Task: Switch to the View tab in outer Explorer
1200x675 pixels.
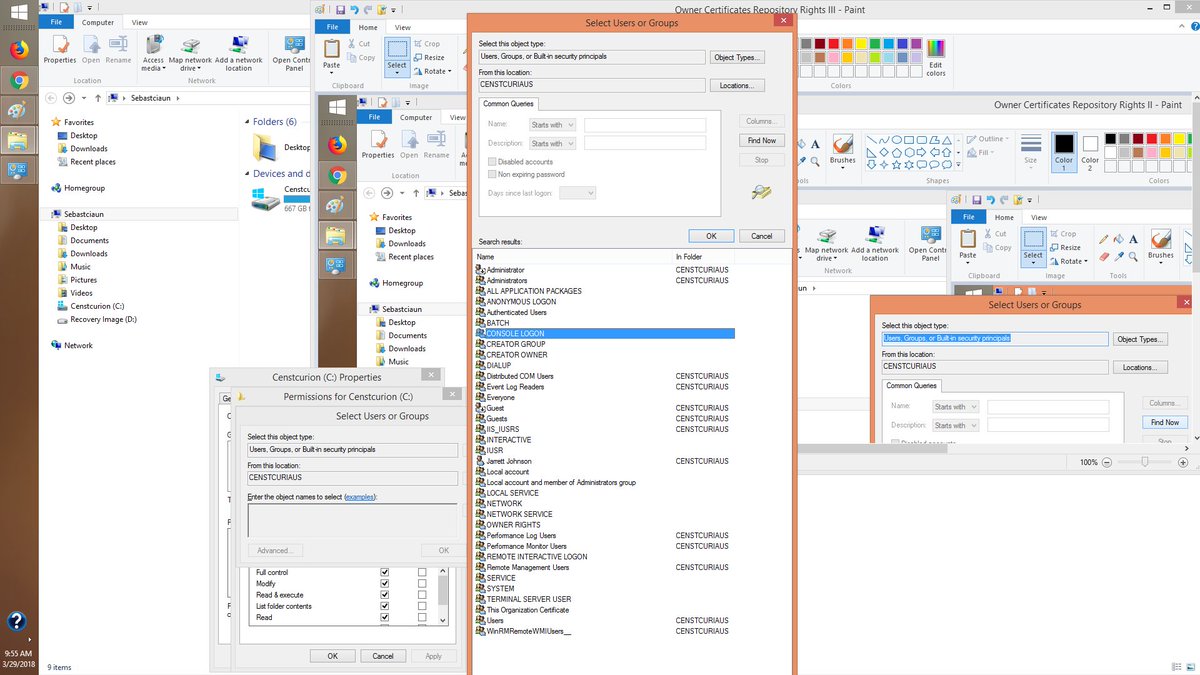Action: (139, 22)
